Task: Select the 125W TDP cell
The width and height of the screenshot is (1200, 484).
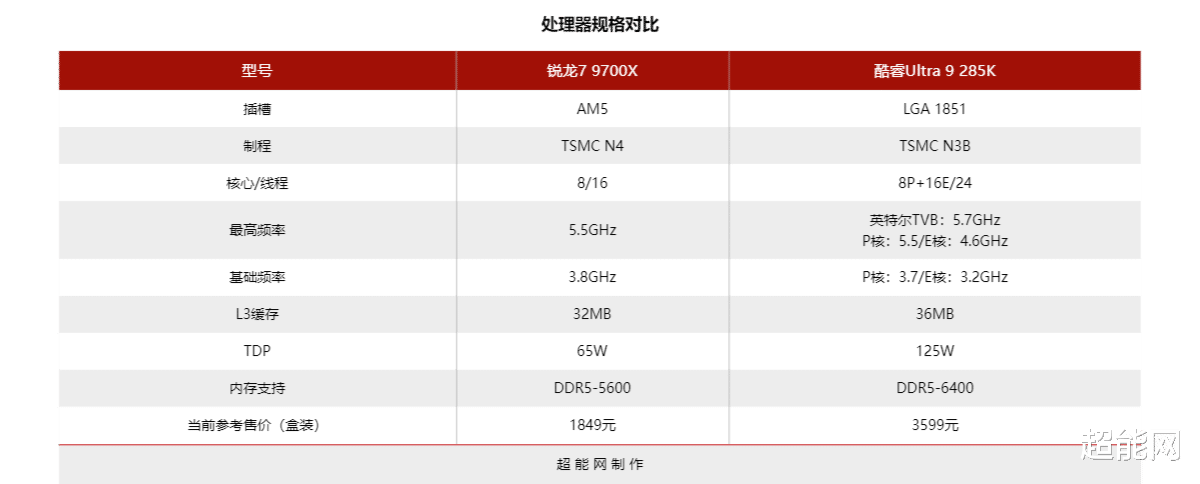Action: coord(935,351)
